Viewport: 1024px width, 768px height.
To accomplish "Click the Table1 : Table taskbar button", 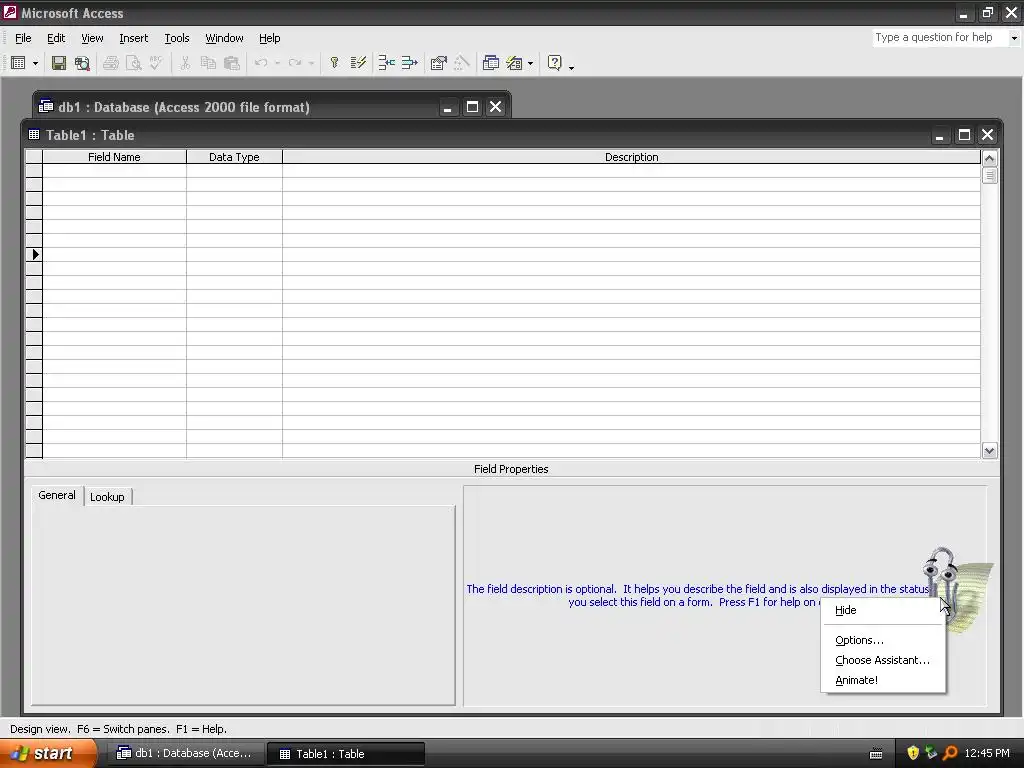I will coord(346,754).
